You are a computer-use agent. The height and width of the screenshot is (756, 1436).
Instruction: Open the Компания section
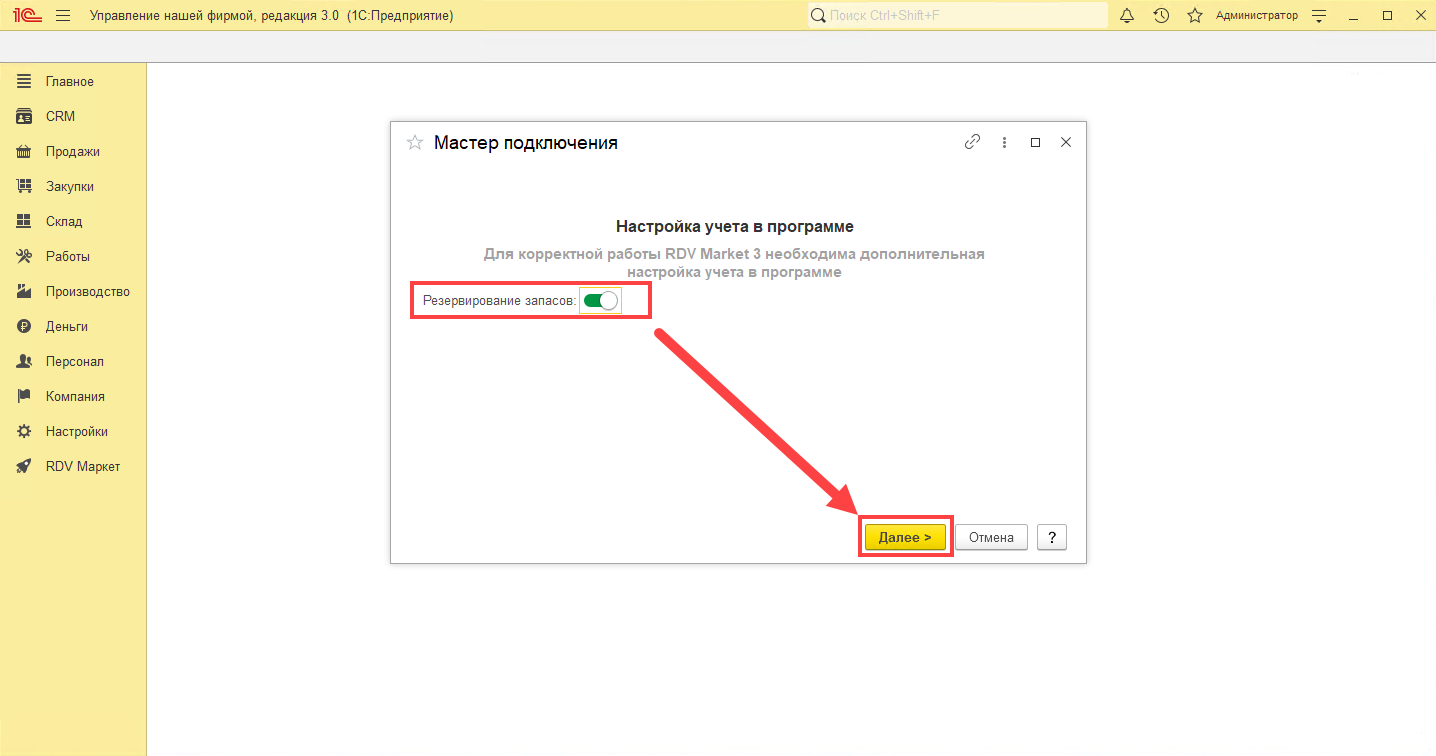[75, 396]
